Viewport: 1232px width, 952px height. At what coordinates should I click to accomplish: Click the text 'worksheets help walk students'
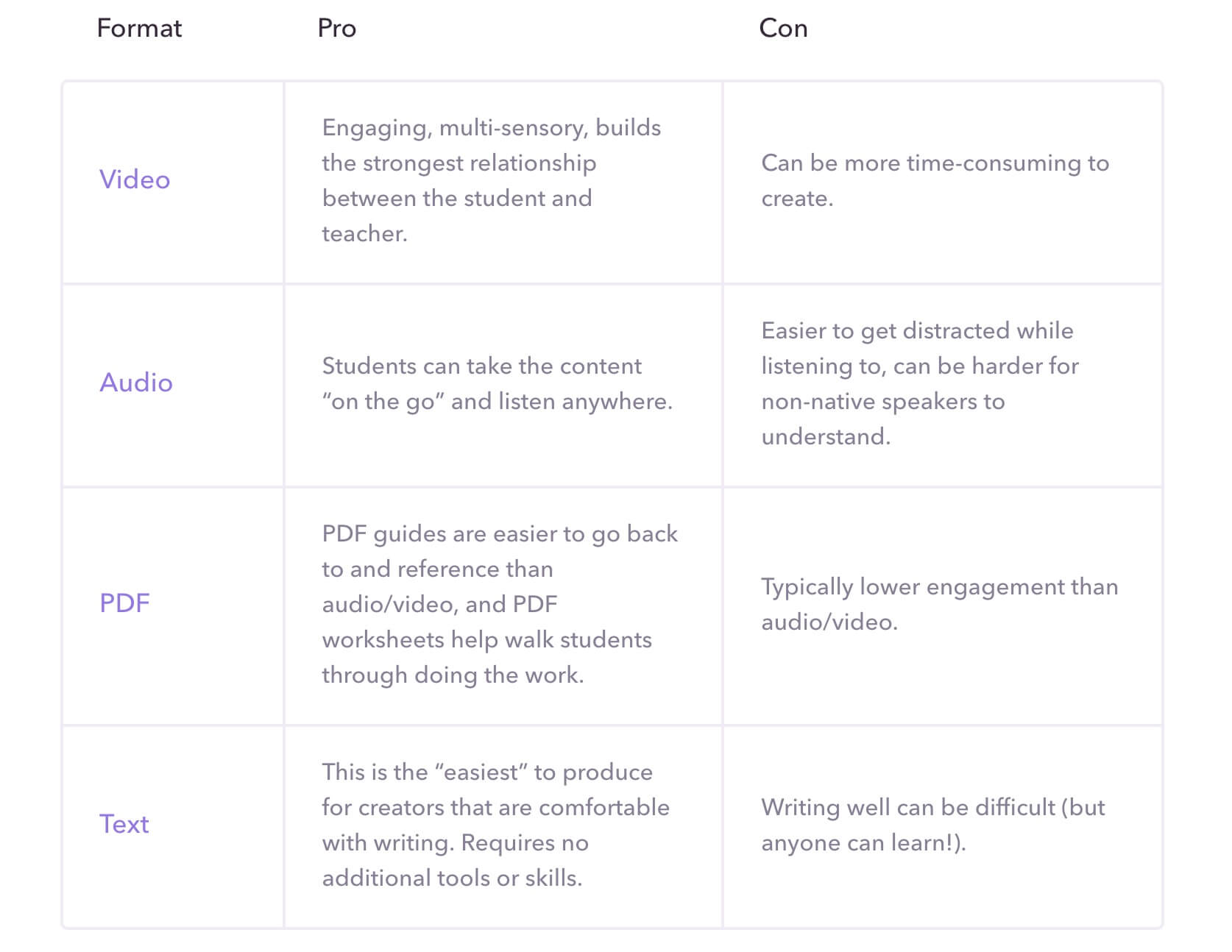point(487,640)
